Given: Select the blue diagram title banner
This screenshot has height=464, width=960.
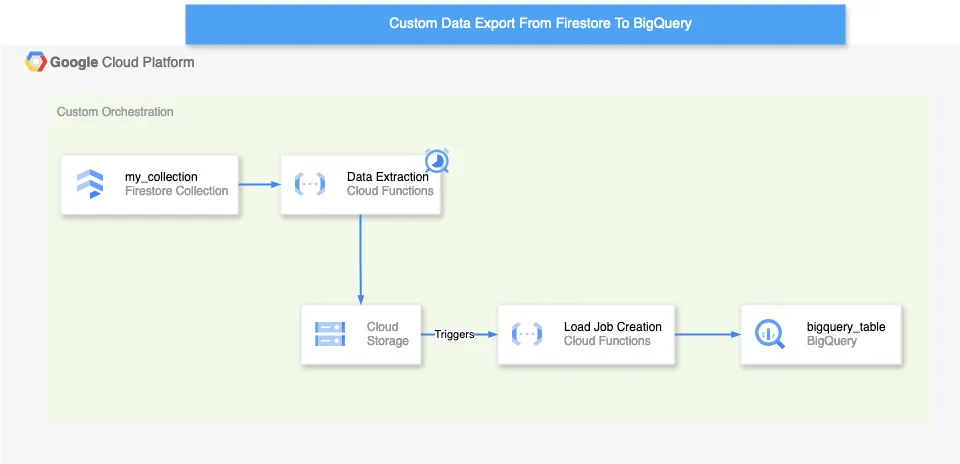Looking at the screenshot, I should pyautogui.click(x=515, y=24).
